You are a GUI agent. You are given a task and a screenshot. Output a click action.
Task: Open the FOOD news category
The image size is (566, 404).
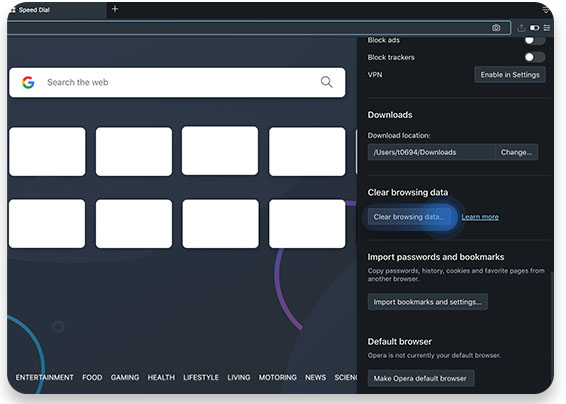pyautogui.click(x=92, y=377)
